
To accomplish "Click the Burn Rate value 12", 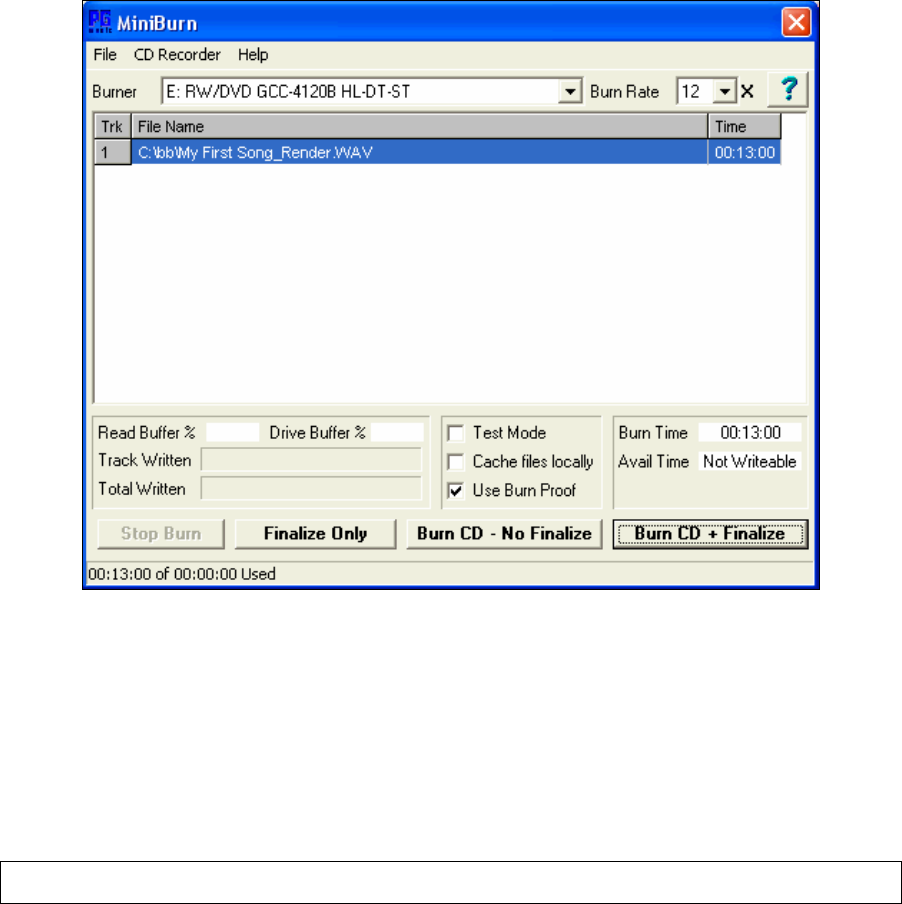I will click(x=690, y=92).
